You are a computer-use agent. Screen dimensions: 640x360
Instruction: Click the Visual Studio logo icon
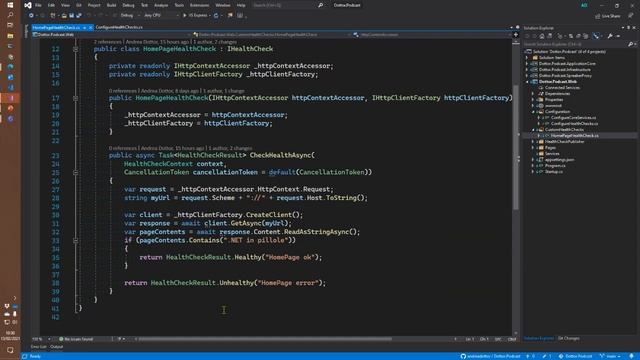tap(27, 5)
